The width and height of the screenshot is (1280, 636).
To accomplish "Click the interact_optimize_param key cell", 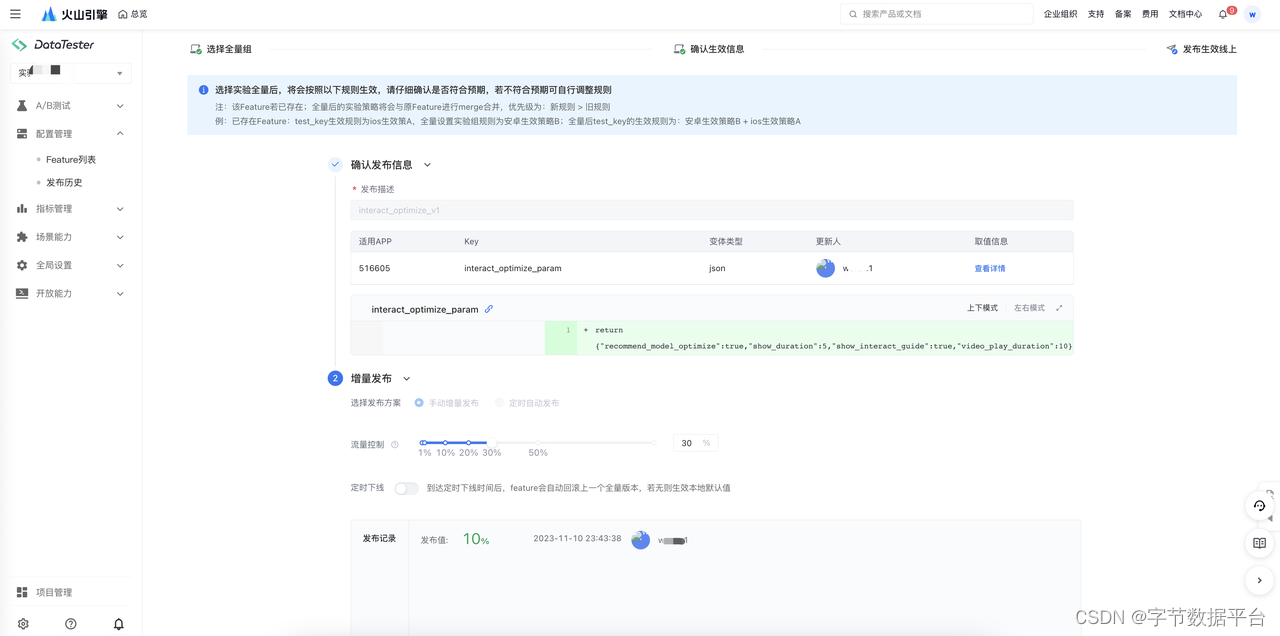I will pyautogui.click(x=513, y=269).
